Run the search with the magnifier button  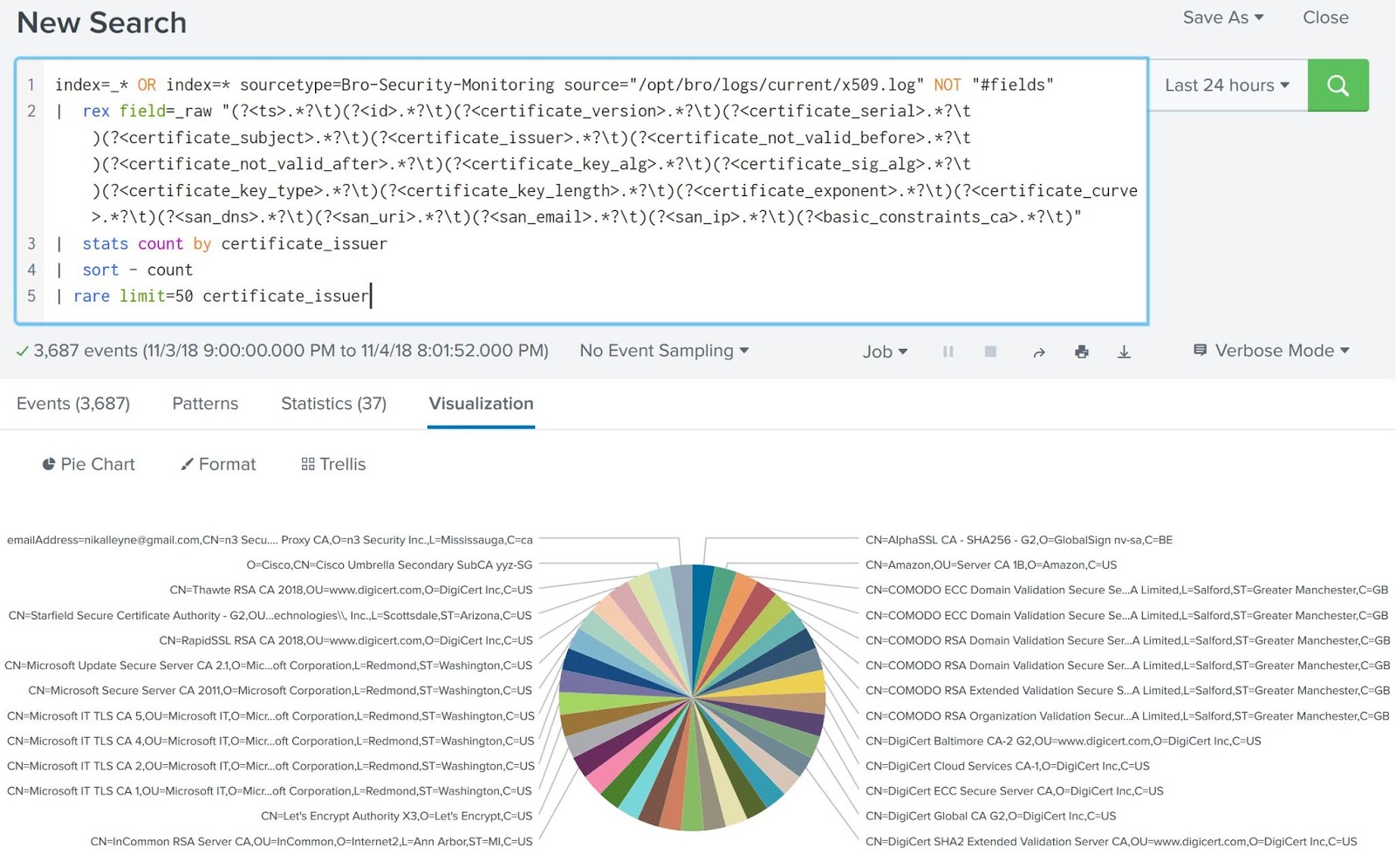coord(1338,85)
